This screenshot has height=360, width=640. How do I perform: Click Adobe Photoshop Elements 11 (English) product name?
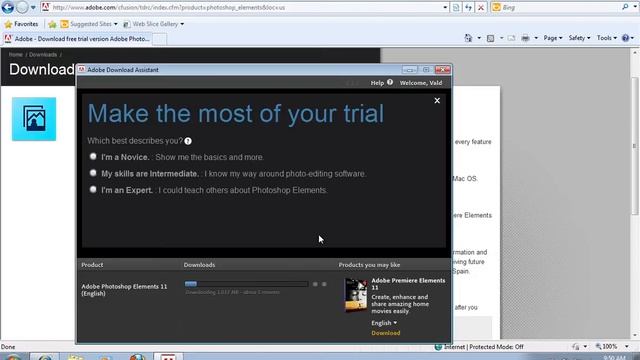pyautogui.click(x=124, y=290)
